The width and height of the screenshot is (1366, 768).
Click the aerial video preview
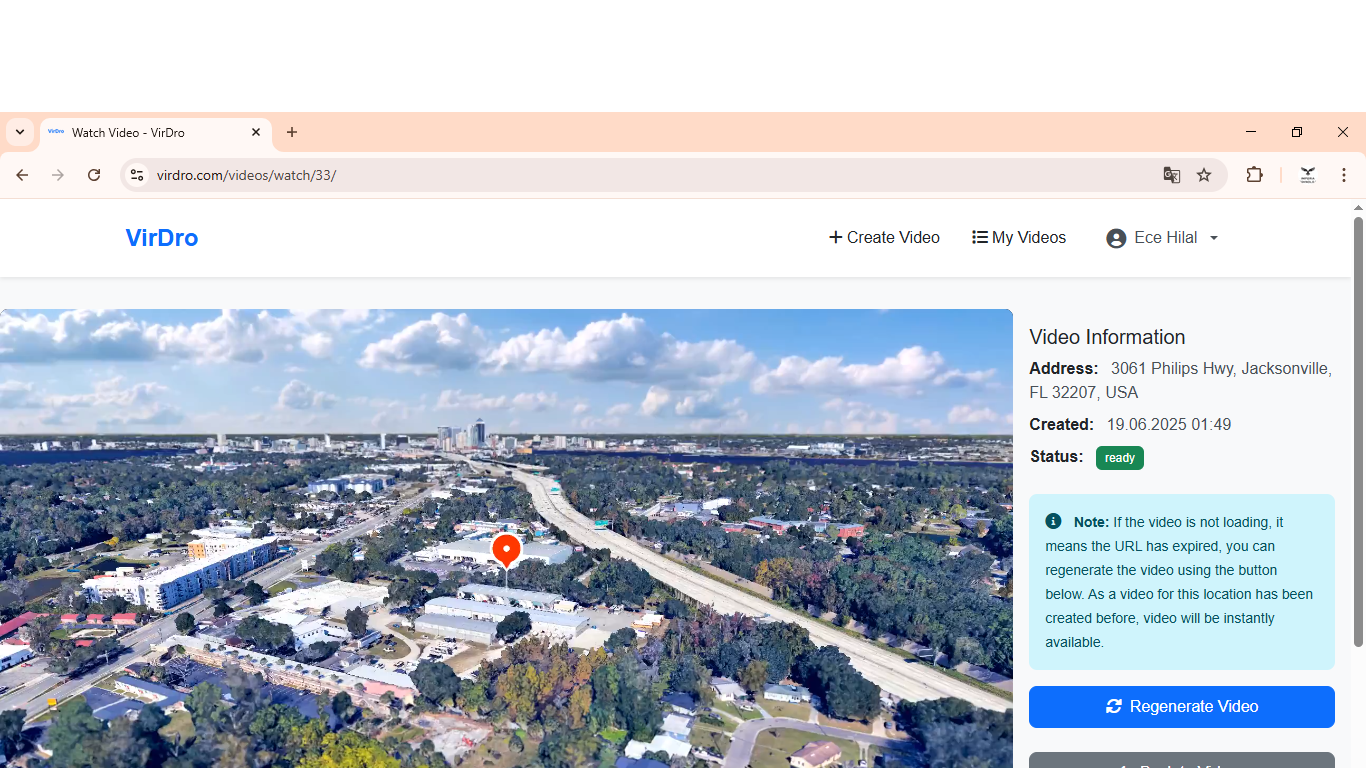pos(506,538)
